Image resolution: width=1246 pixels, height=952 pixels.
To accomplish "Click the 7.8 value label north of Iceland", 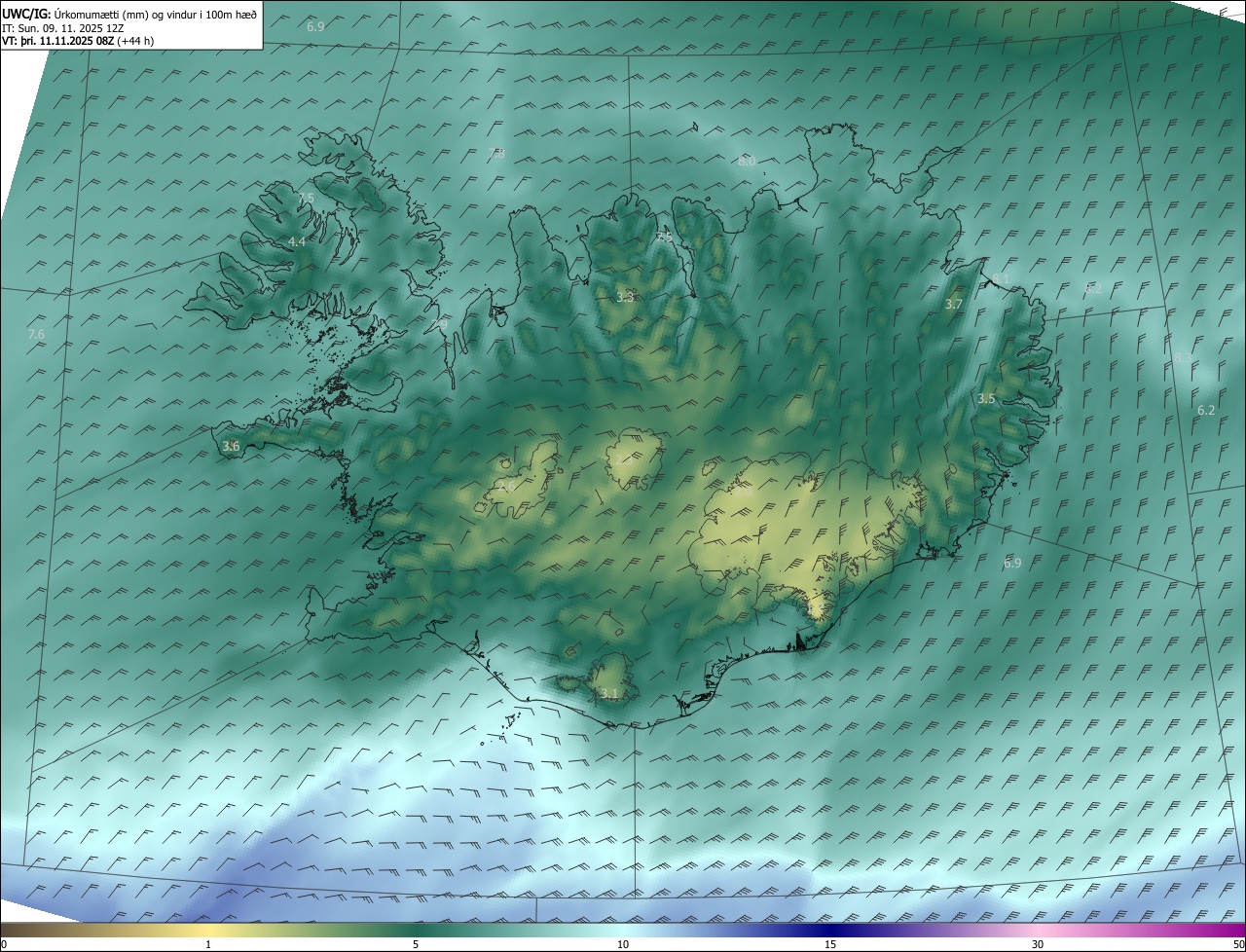I will [496, 154].
